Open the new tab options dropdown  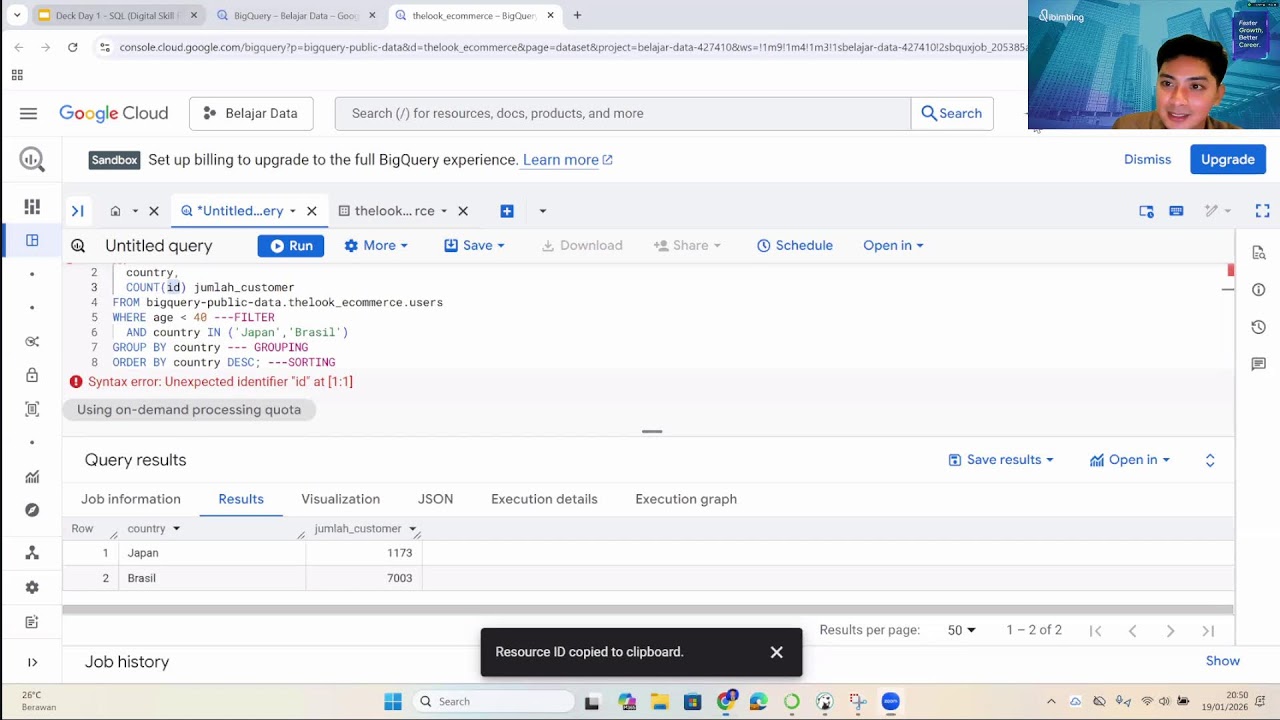click(x=542, y=211)
